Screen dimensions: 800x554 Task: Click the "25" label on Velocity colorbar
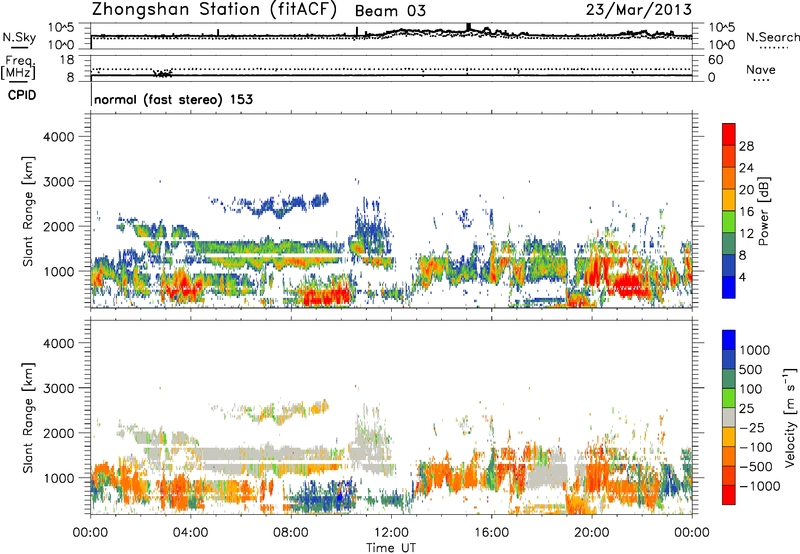746,409
